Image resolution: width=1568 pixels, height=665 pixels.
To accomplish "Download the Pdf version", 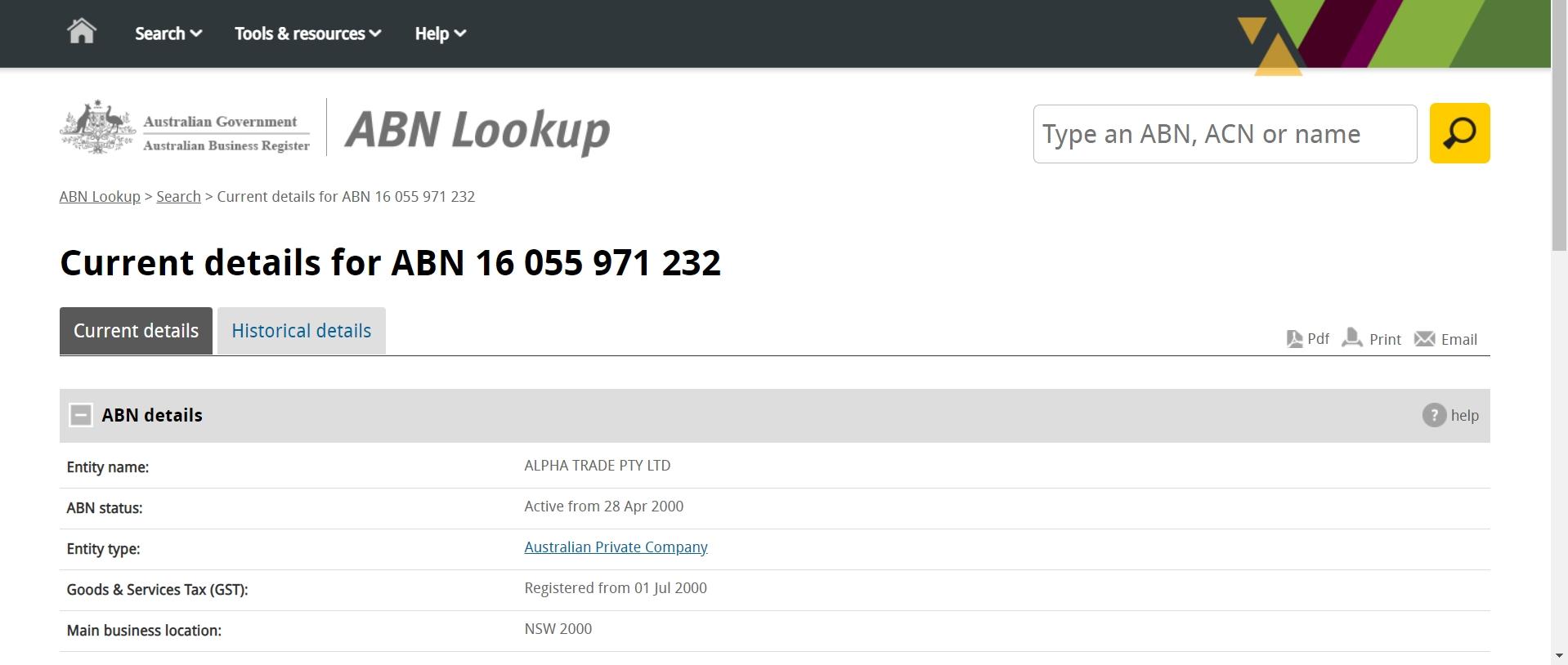I will pos(1307,339).
